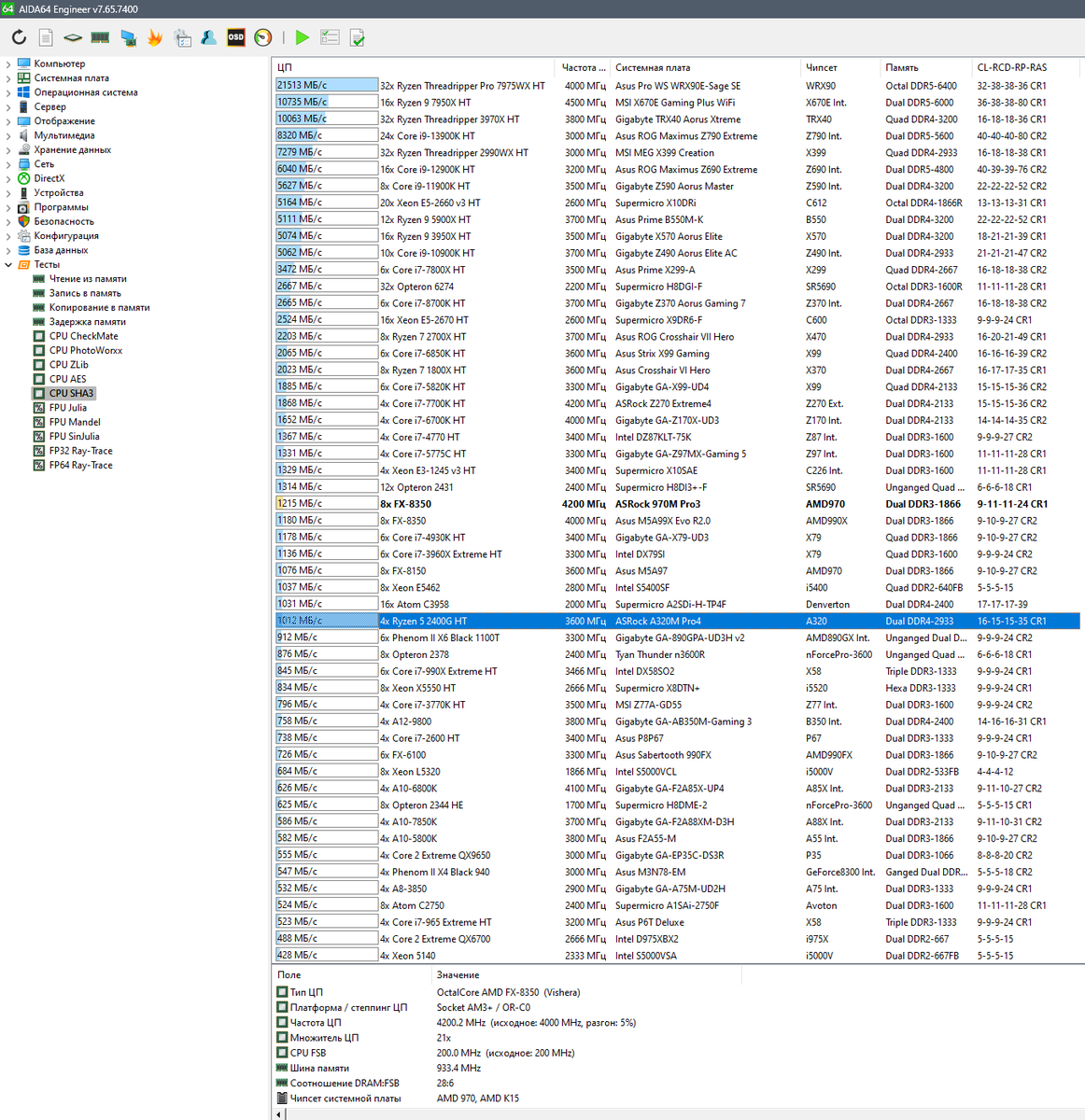Click the icon beside Множитель ЦП field
Screen dimensions: 1085x1120
point(282,1037)
